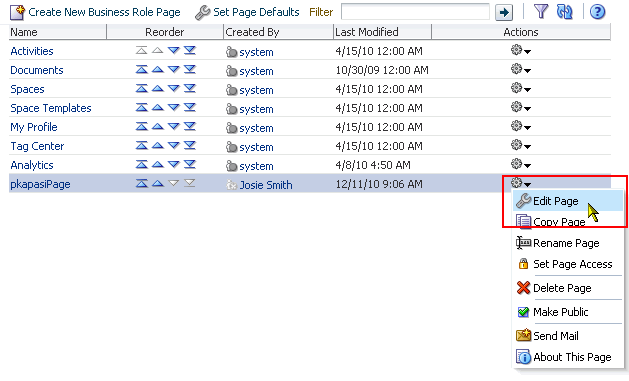
Task: Move My Profile page down one position
Action: click(174, 126)
